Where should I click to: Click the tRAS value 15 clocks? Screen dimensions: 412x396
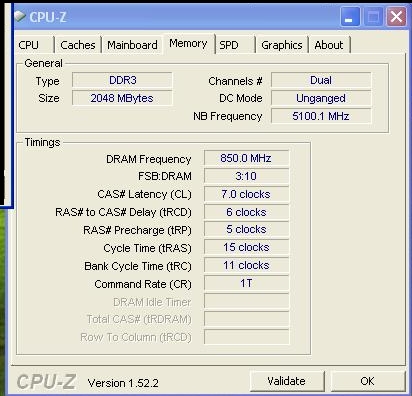[x=246, y=248]
